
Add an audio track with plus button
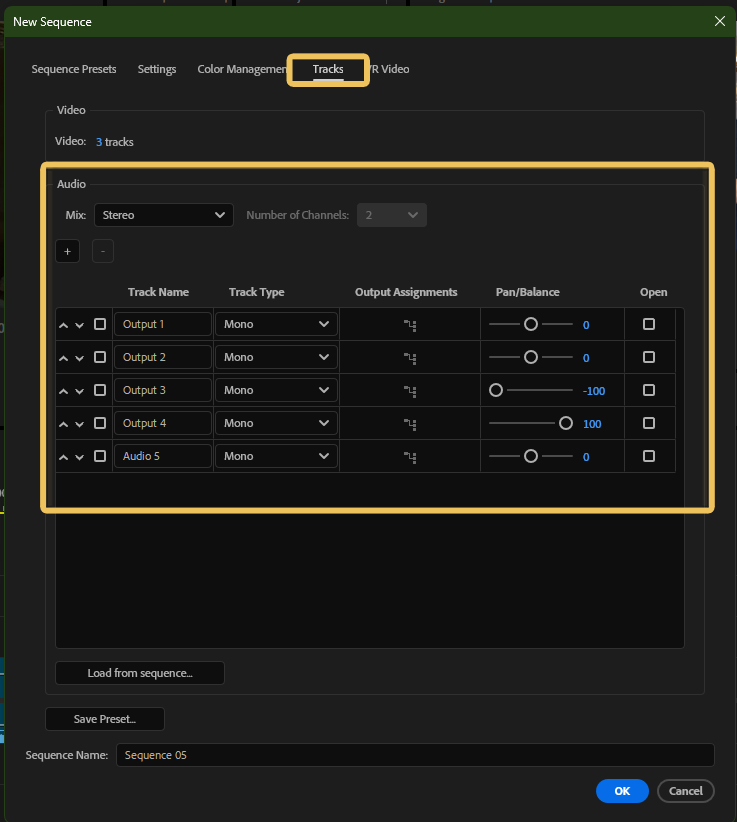pyautogui.click(x=68, y=251)
